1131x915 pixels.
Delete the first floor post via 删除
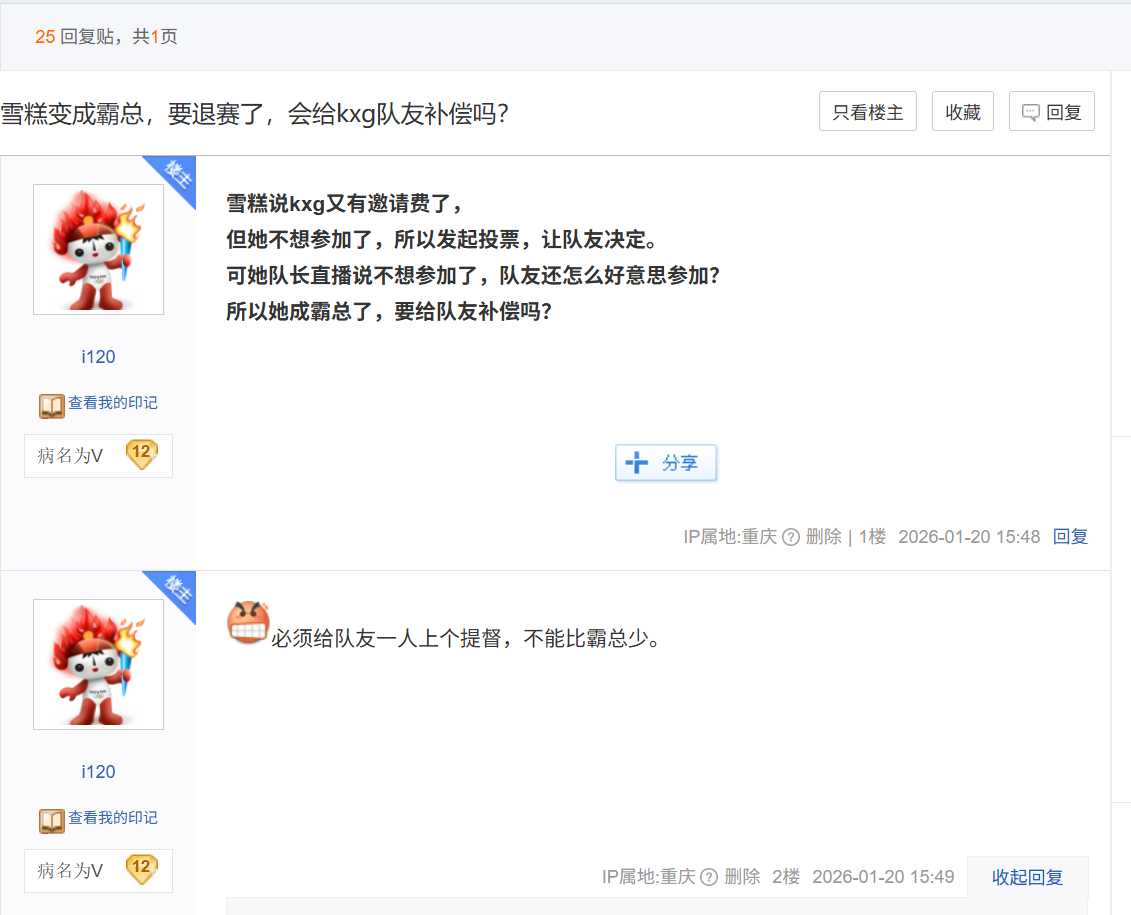(x=823, y=537)
